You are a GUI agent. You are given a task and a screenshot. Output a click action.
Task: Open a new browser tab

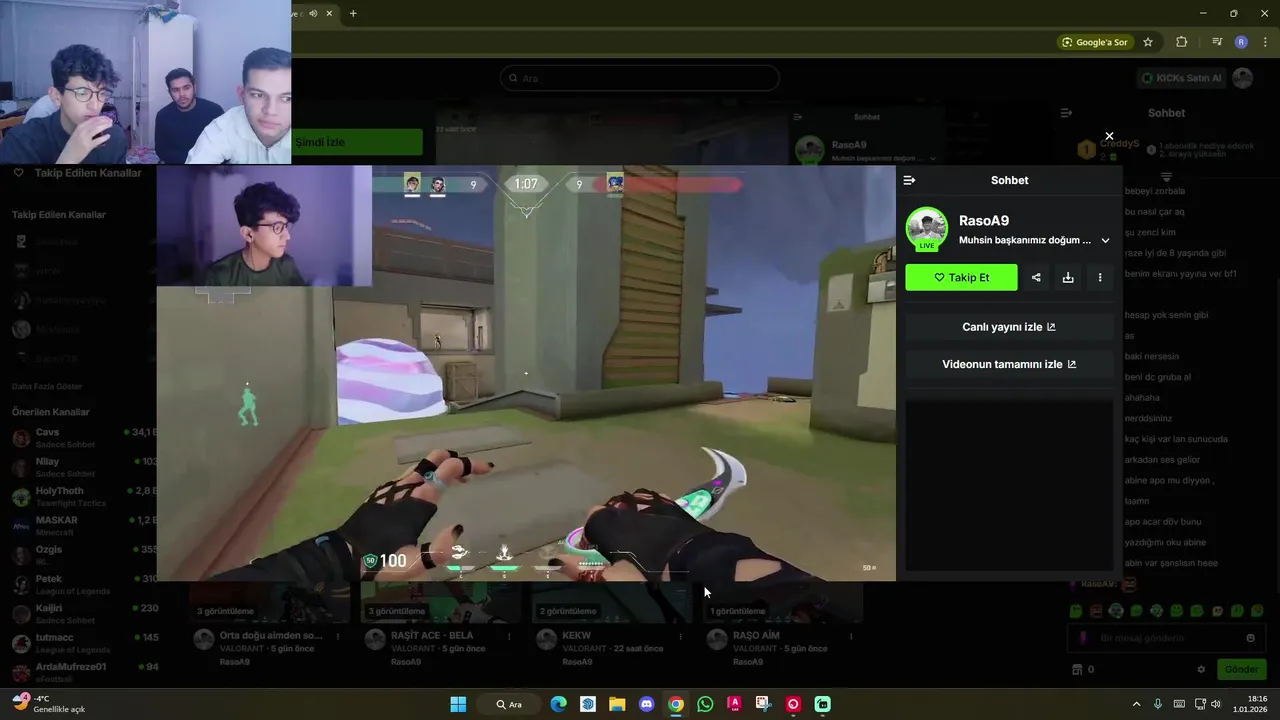pos(353,13)
